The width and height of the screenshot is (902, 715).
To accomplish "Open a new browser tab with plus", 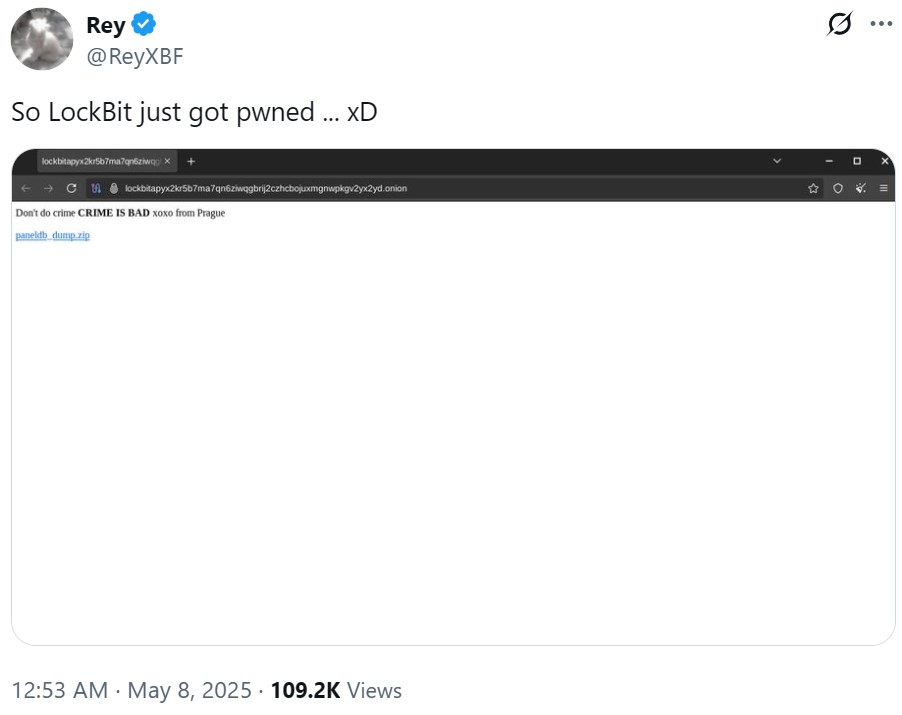I will point(191,161).
